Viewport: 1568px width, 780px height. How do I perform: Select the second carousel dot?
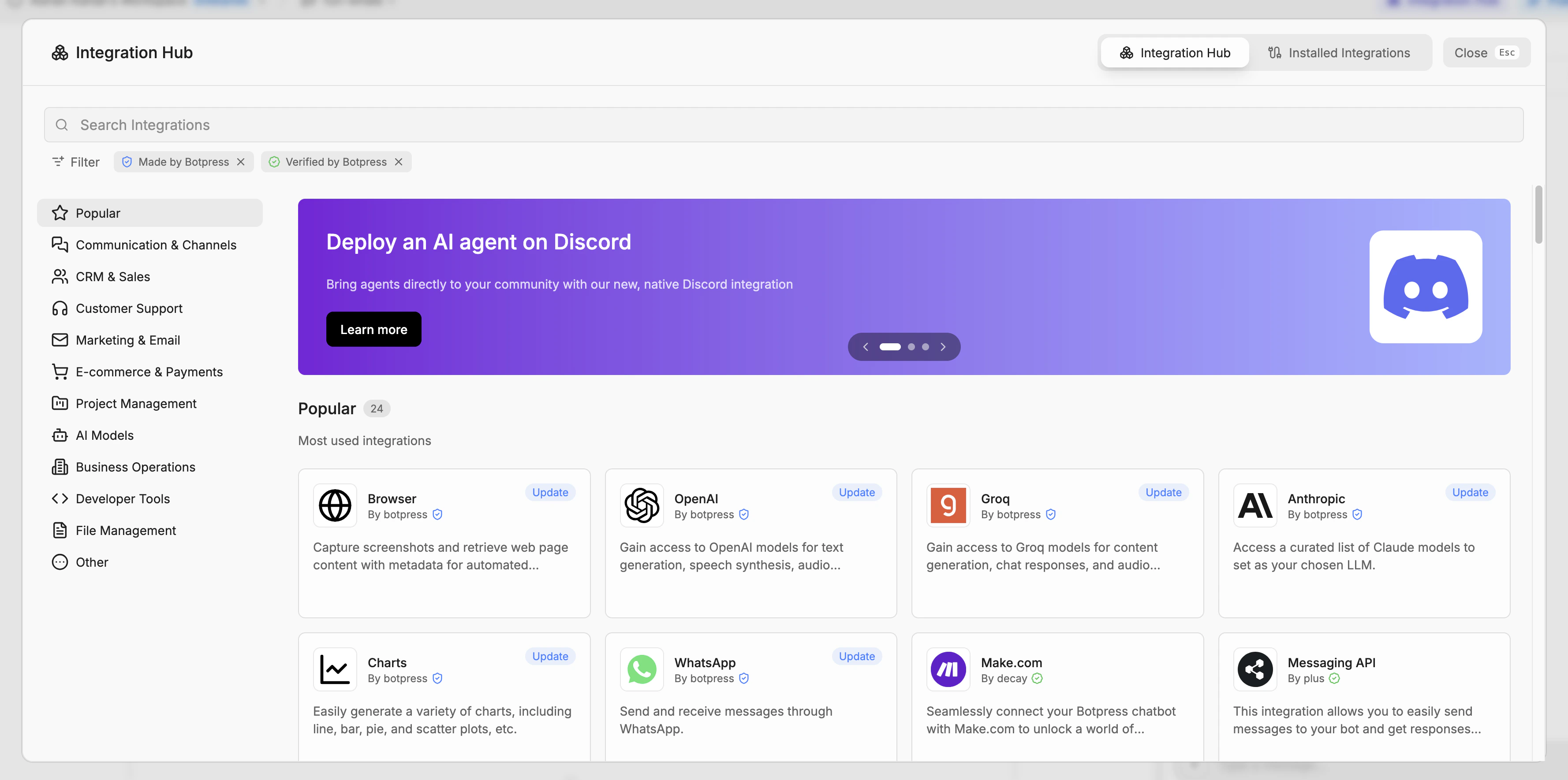click(x=911, y=347)
